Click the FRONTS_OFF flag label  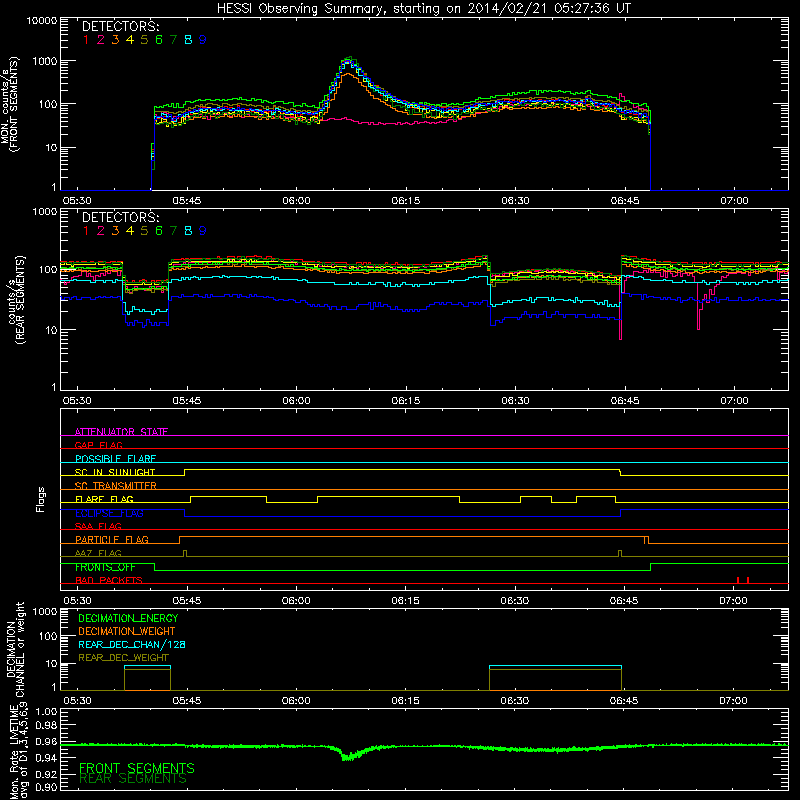[105, 567]
